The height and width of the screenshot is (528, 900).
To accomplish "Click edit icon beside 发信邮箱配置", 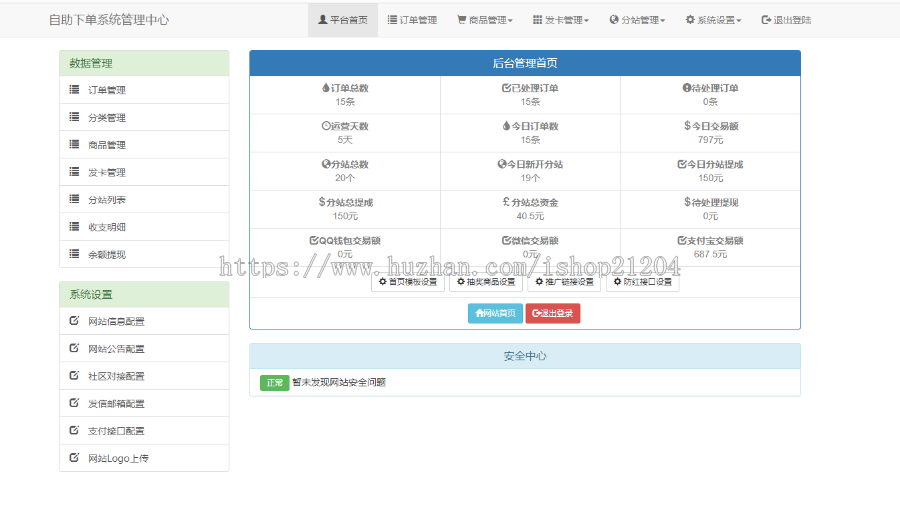I will 74,403.
